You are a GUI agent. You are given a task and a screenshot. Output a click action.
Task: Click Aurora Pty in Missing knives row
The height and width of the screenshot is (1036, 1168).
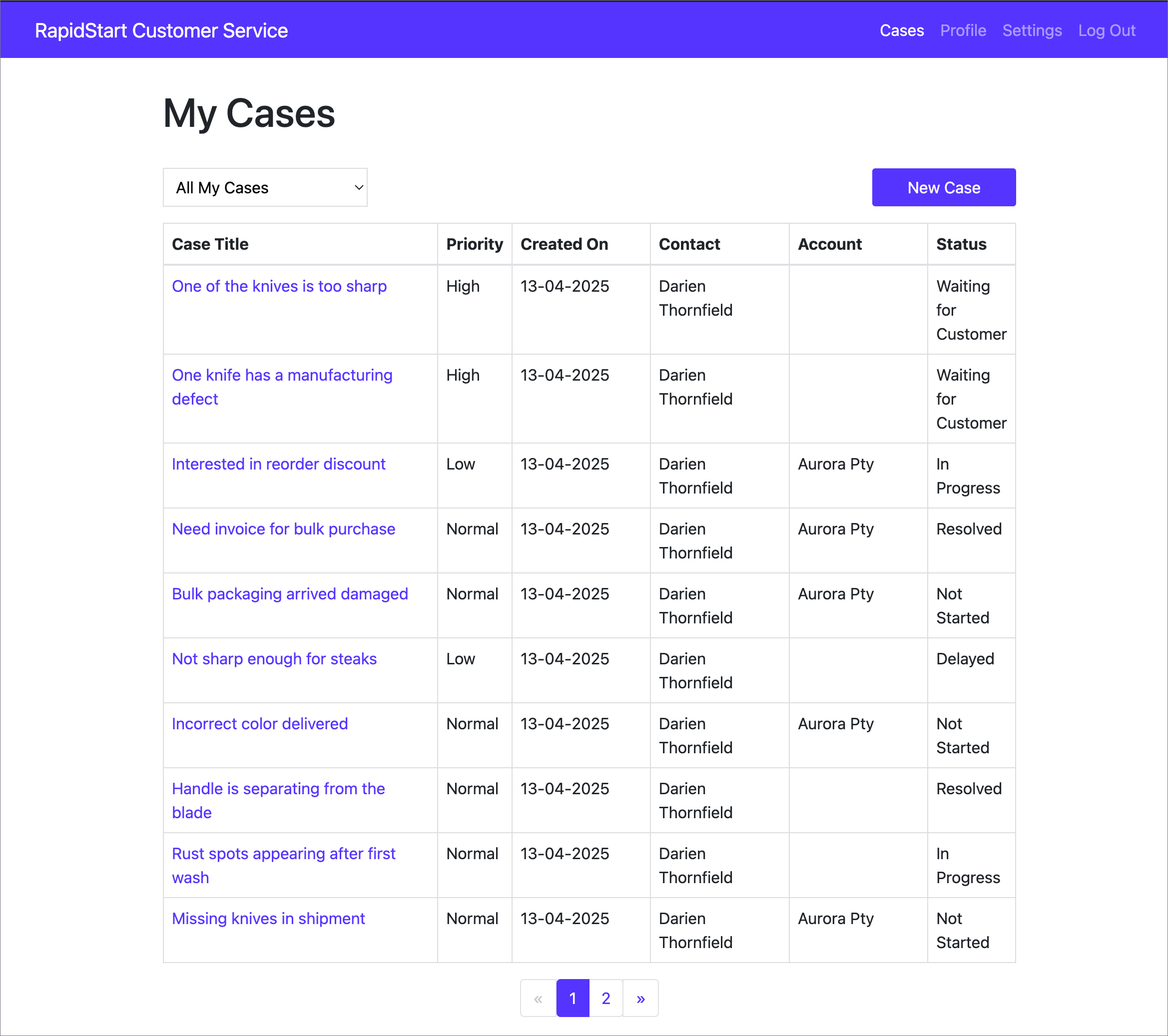tap(835, 918)
